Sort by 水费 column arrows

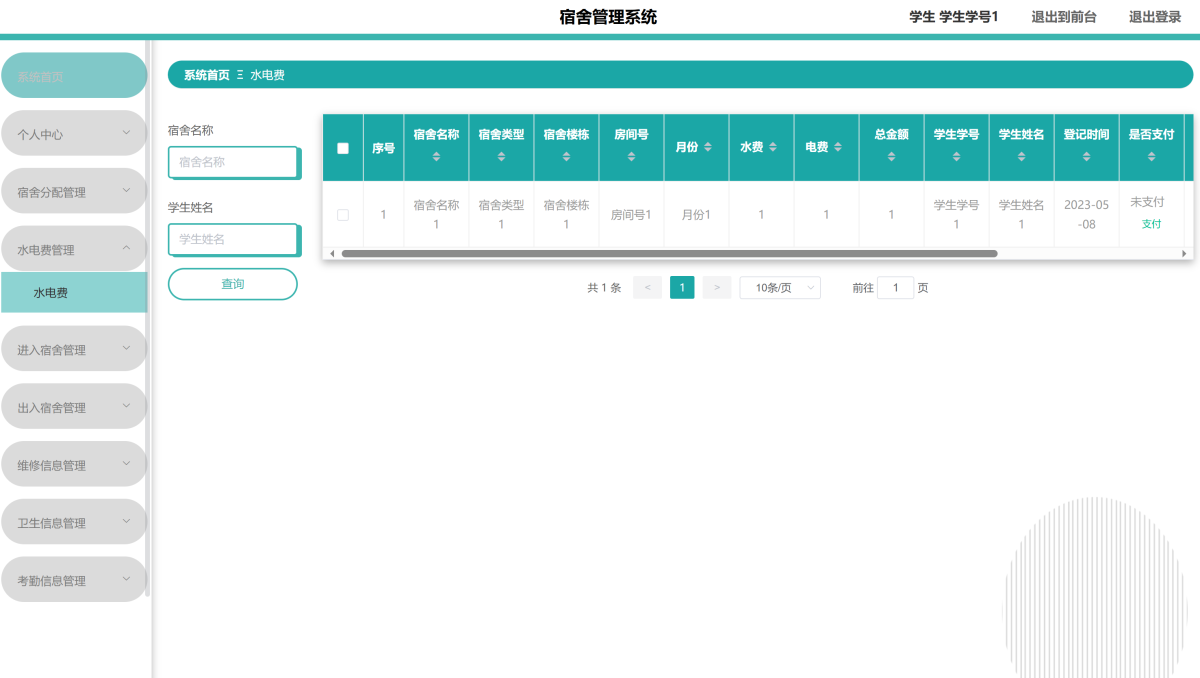coord(773,147)
